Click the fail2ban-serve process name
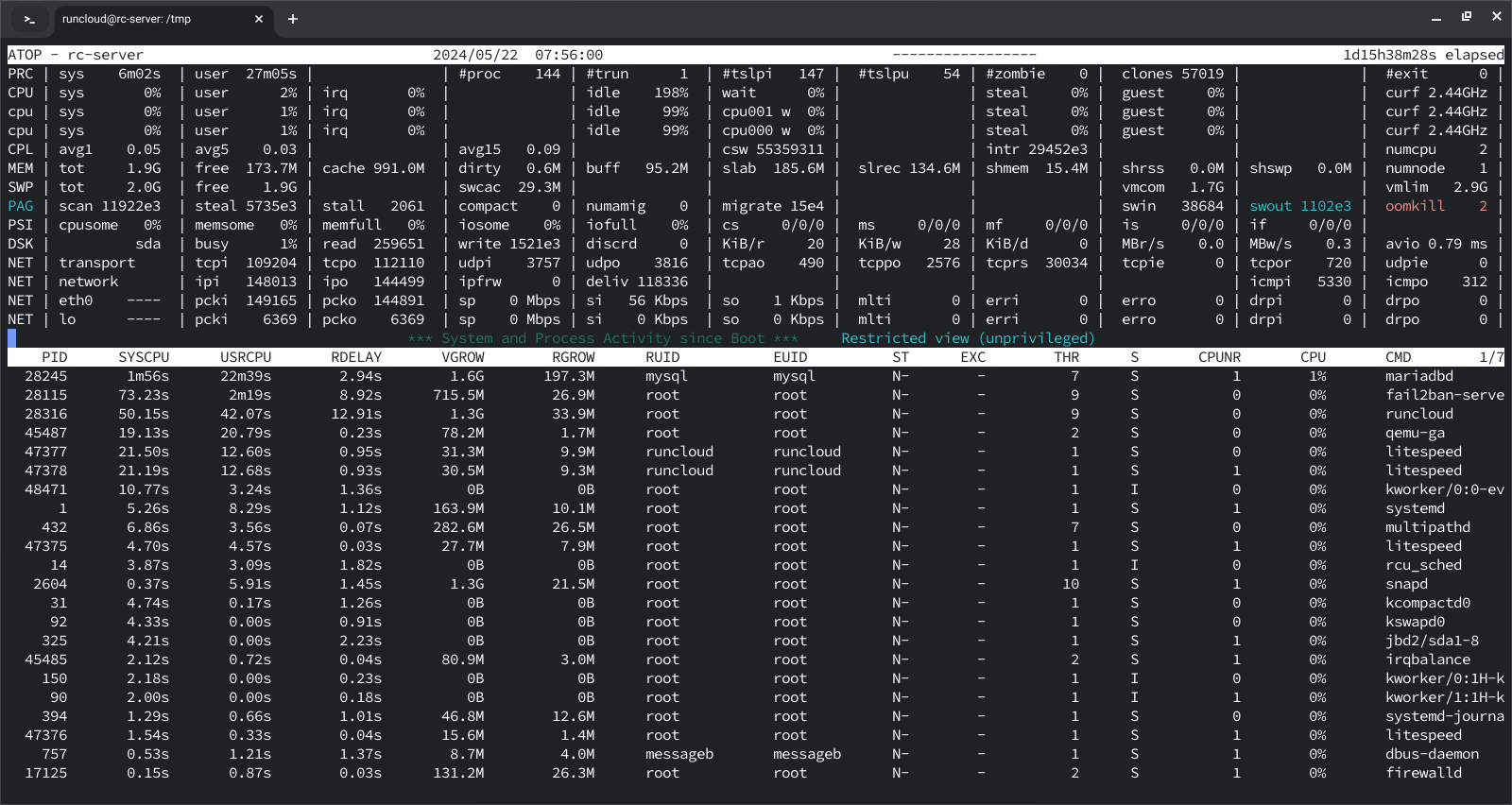The height and width of the screenshot is (805, 1512). pos(1444,395)
